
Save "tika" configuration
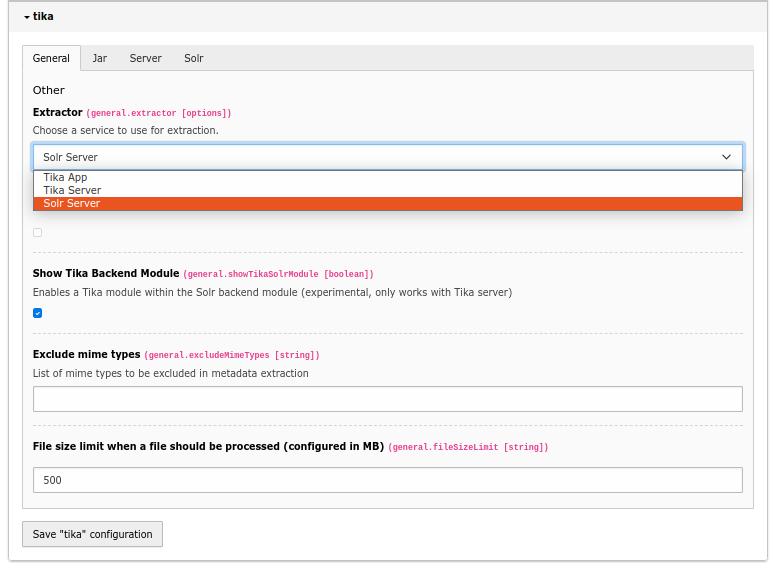tap(92, 534)
